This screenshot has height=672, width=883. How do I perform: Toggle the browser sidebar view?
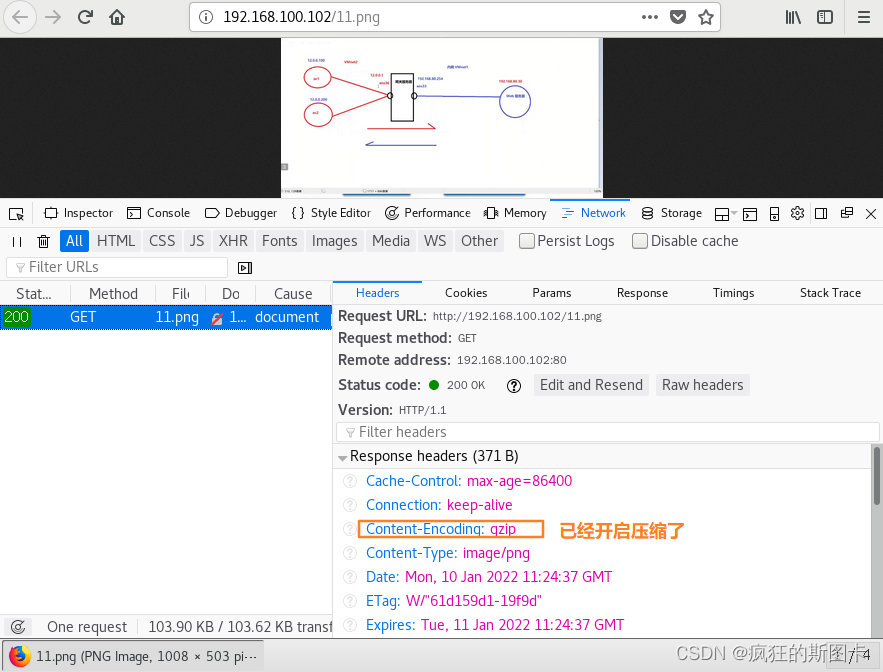(825, 17)
